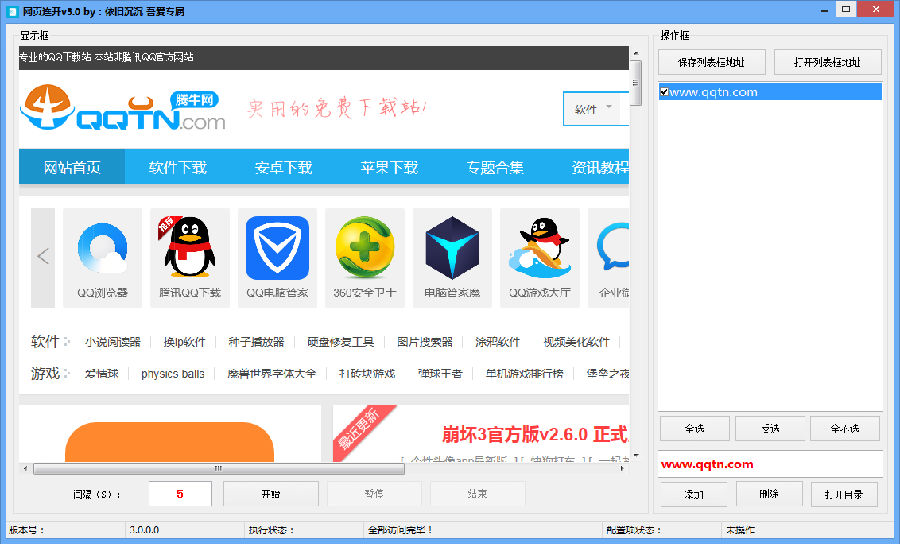Click the orange banner thumbnail
Image resolution: width=900 pixels, height=544 pixels.
[x=169, y=442]
